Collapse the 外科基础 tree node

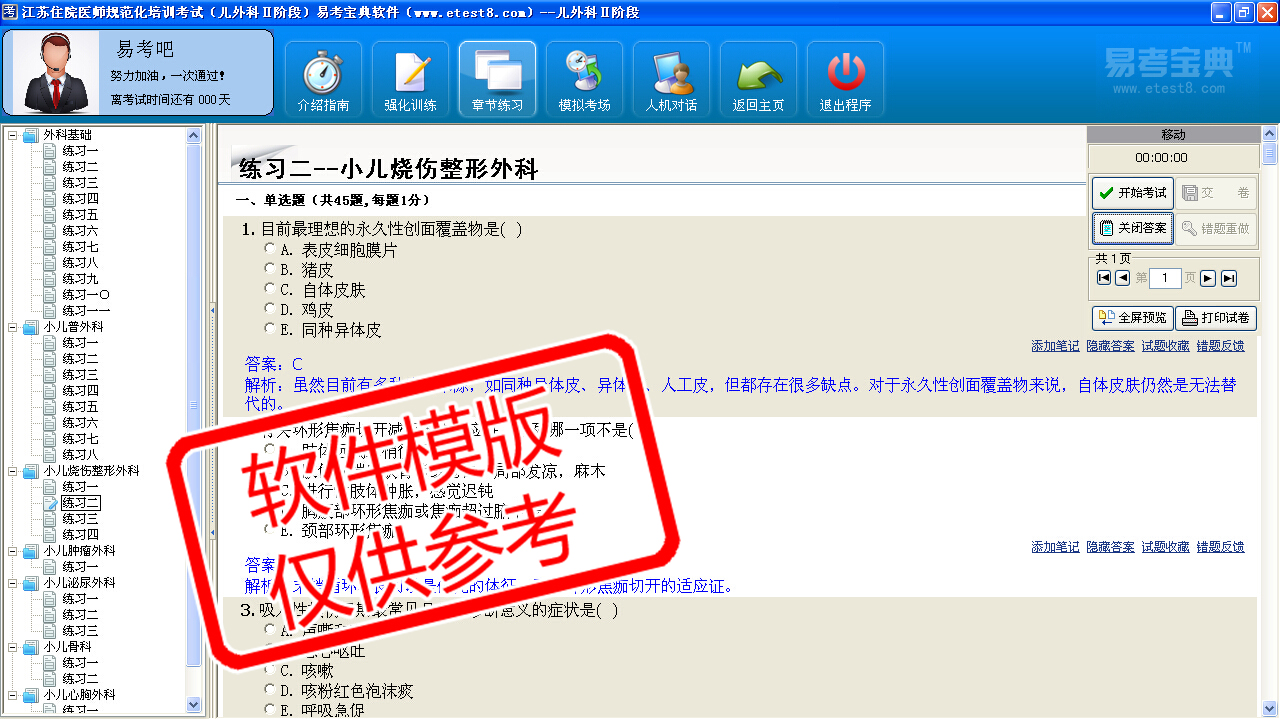pos(13,135)
